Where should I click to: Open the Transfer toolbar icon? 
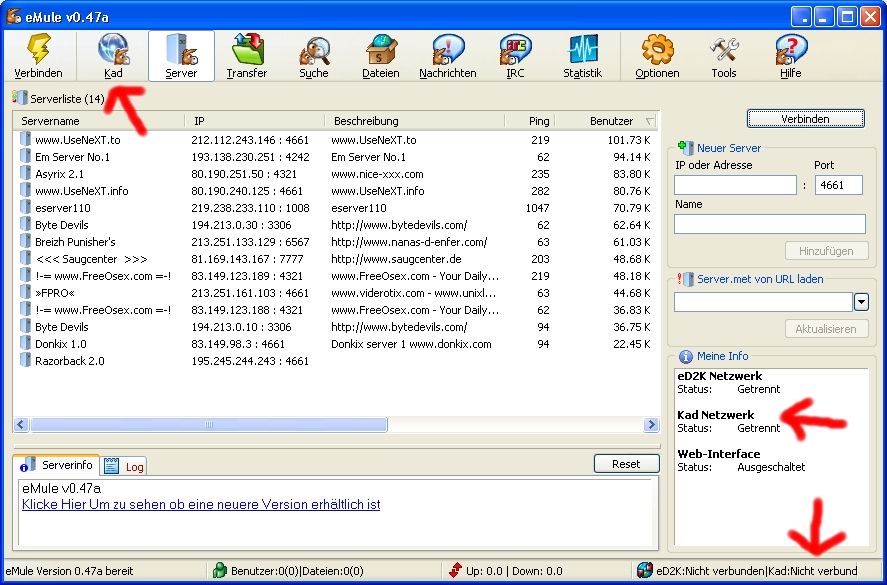click(x=247, y=49)
